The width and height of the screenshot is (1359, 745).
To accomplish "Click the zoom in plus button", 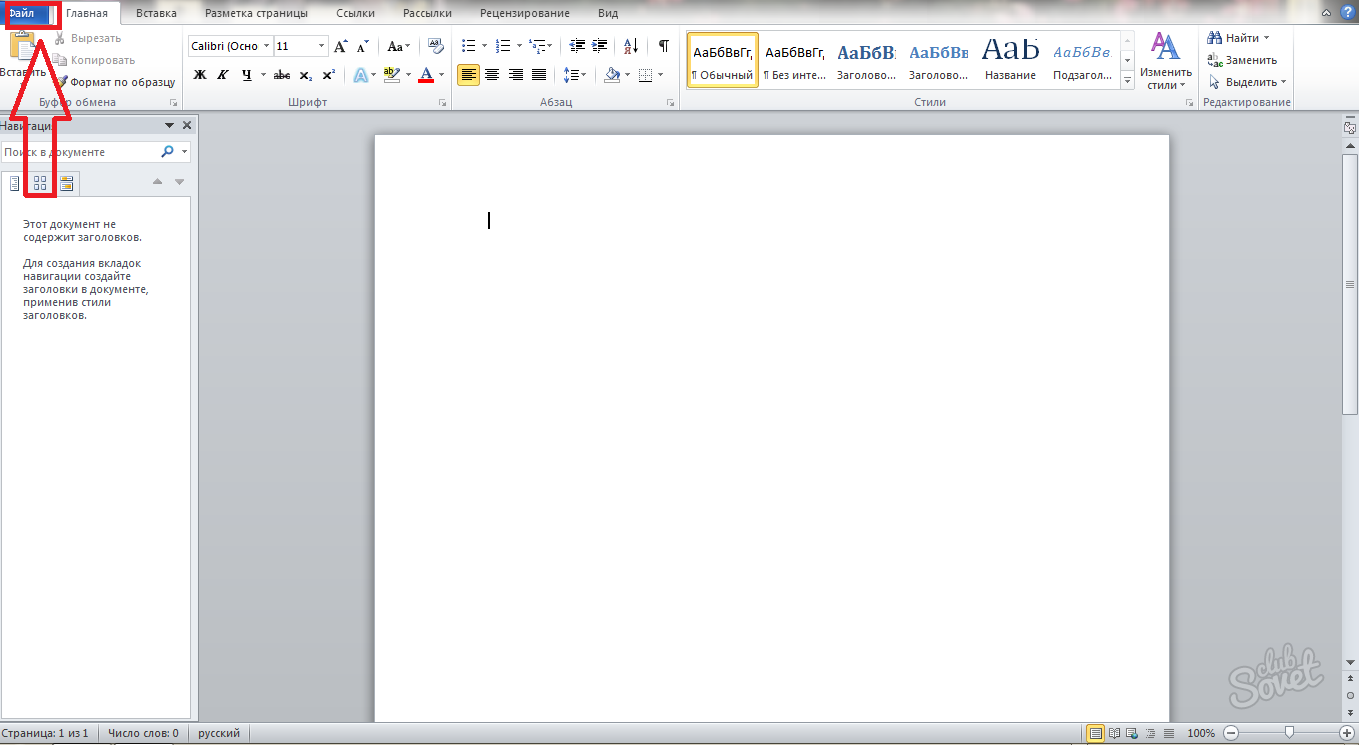I will tap(1347, 733).
